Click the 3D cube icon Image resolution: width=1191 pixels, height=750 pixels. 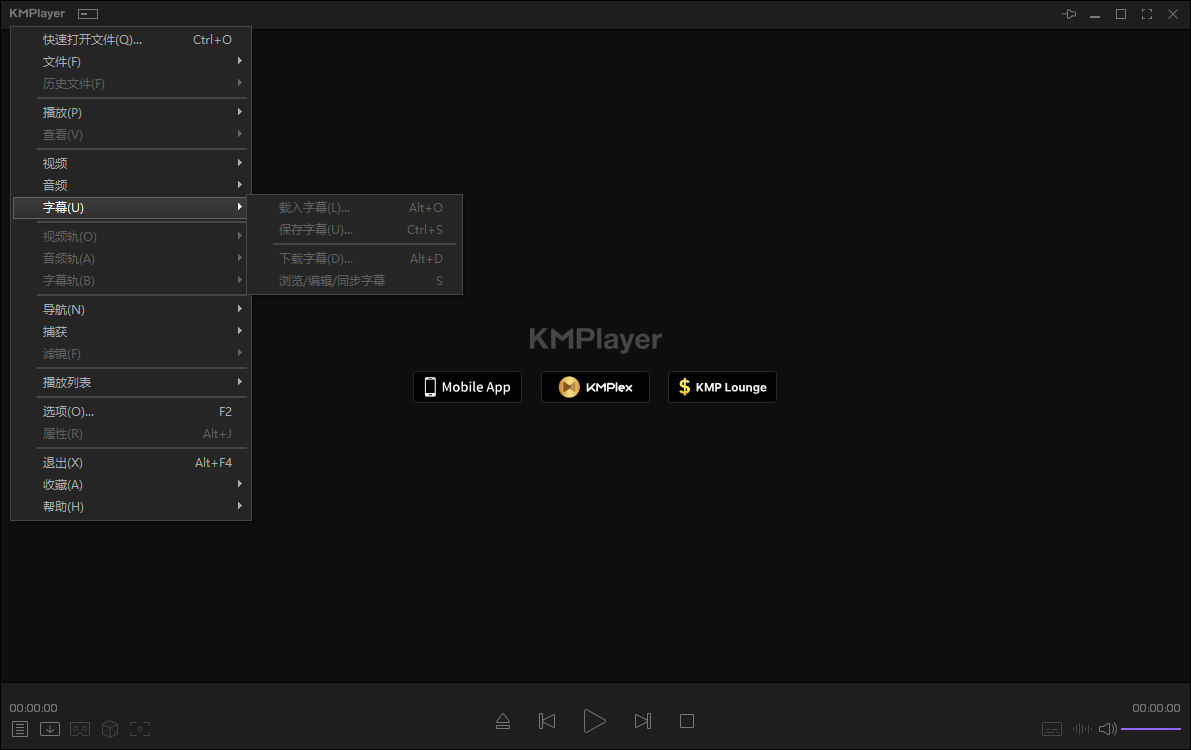110,729
